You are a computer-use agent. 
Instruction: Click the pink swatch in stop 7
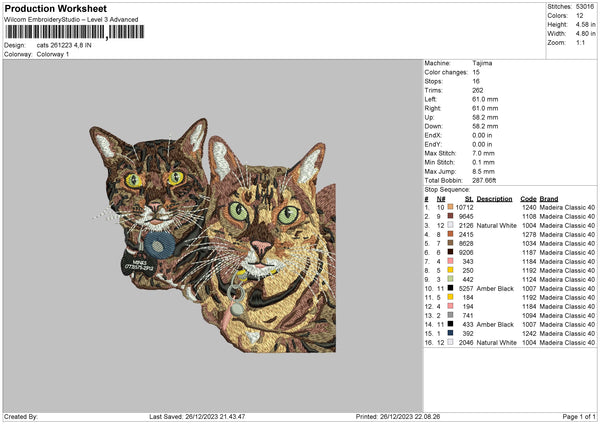450,261
